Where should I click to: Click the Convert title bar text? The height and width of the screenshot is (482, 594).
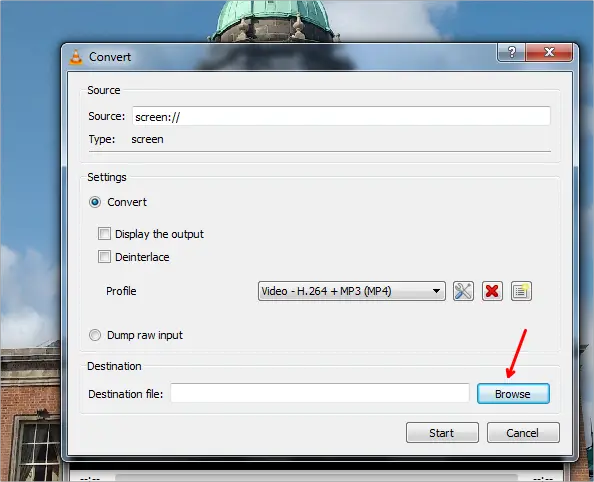pyautogui.click(x=110, y=57)
